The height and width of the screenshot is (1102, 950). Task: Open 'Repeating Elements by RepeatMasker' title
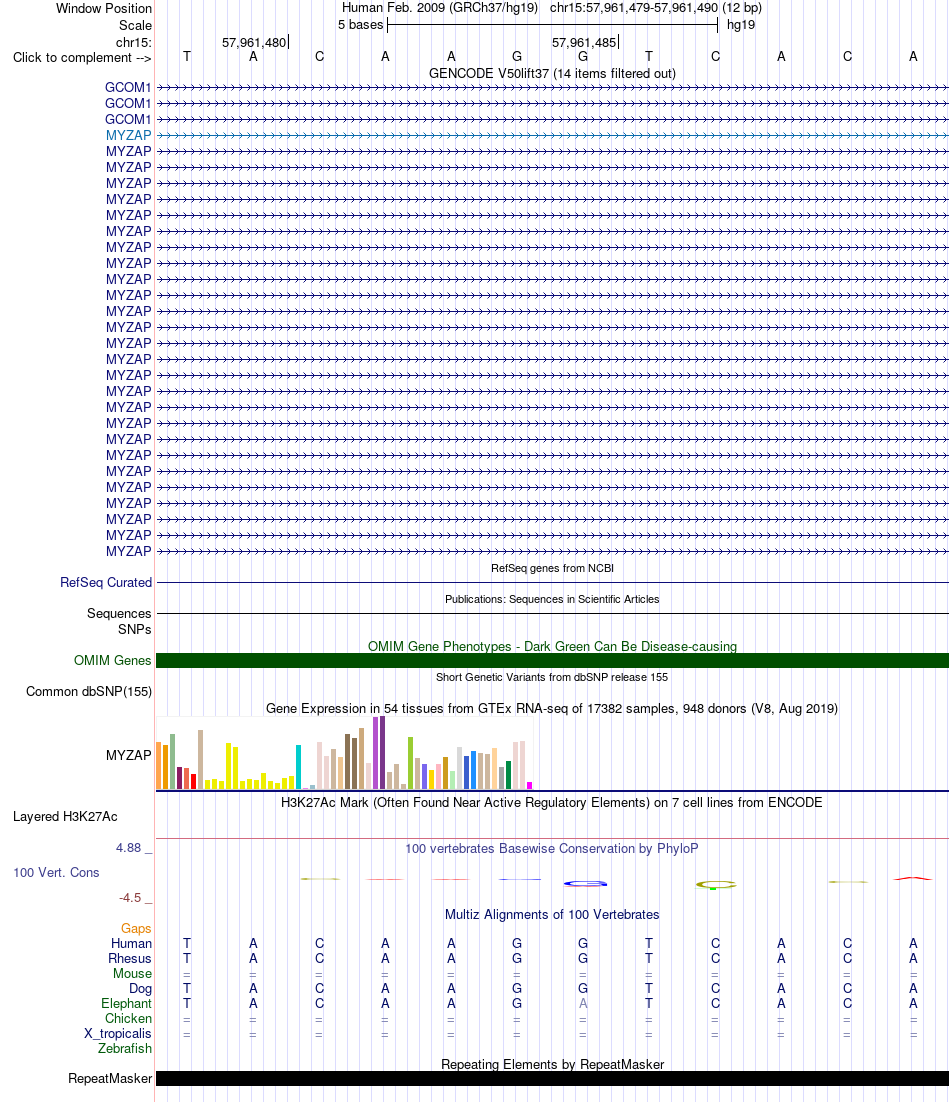pyautogui.click(x=552, y=1064)
